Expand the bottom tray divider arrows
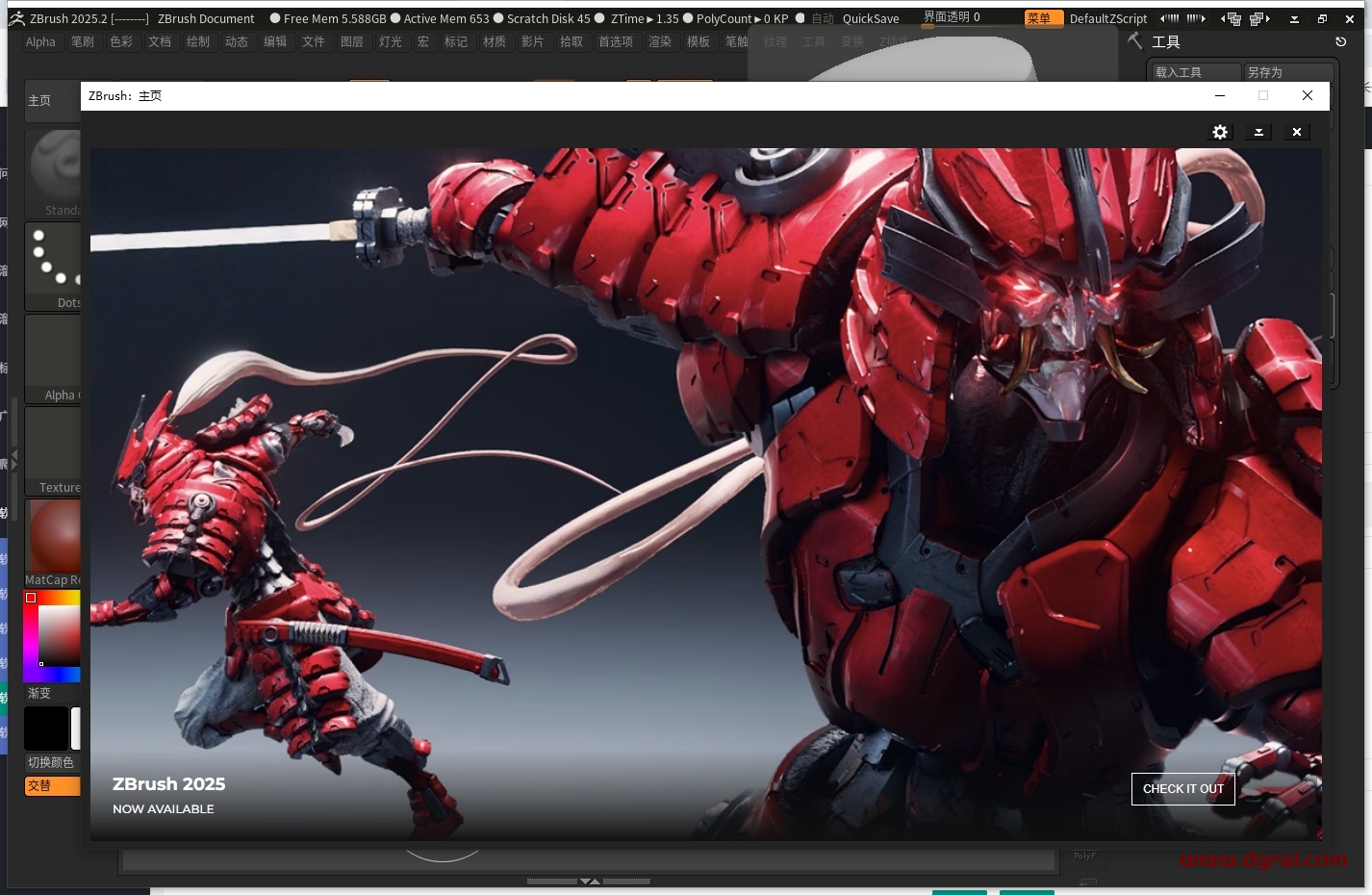 tap(589, 881)
